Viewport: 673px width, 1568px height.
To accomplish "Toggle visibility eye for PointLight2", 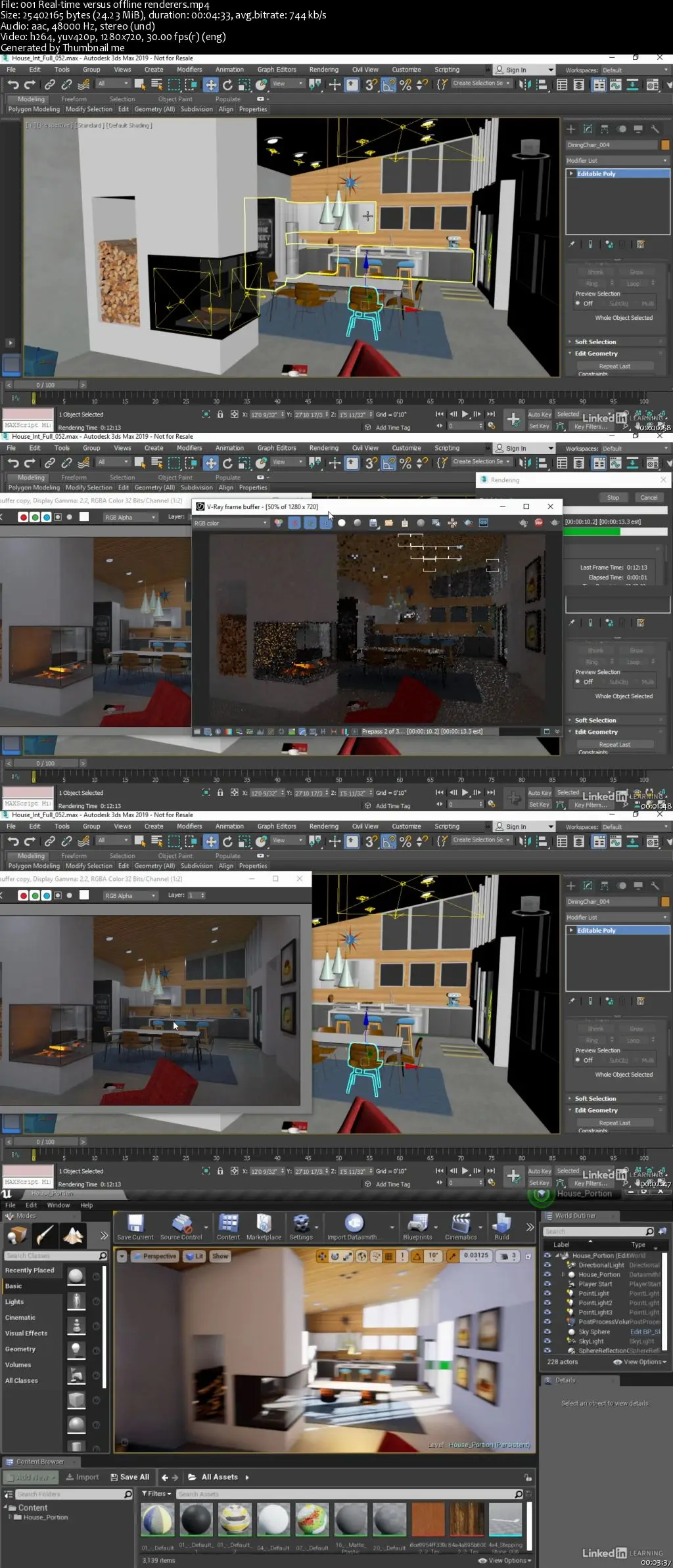I will tap(547, 1303).
